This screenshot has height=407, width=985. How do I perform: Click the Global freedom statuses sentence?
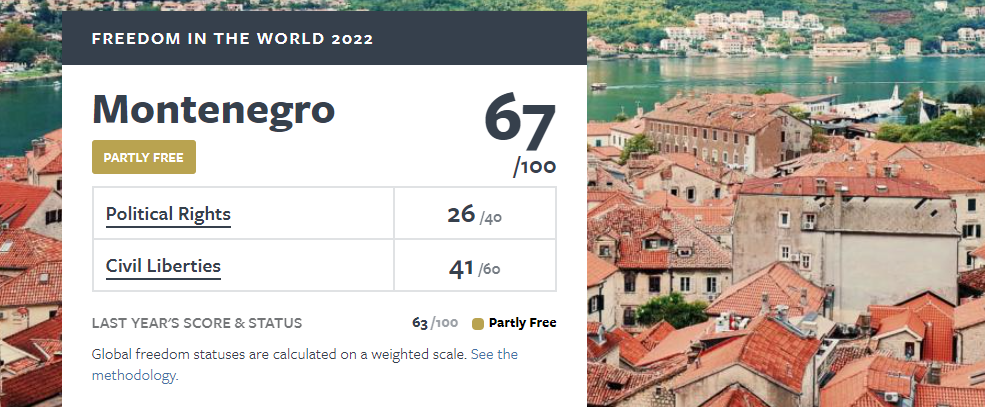[x=280, y=354]
